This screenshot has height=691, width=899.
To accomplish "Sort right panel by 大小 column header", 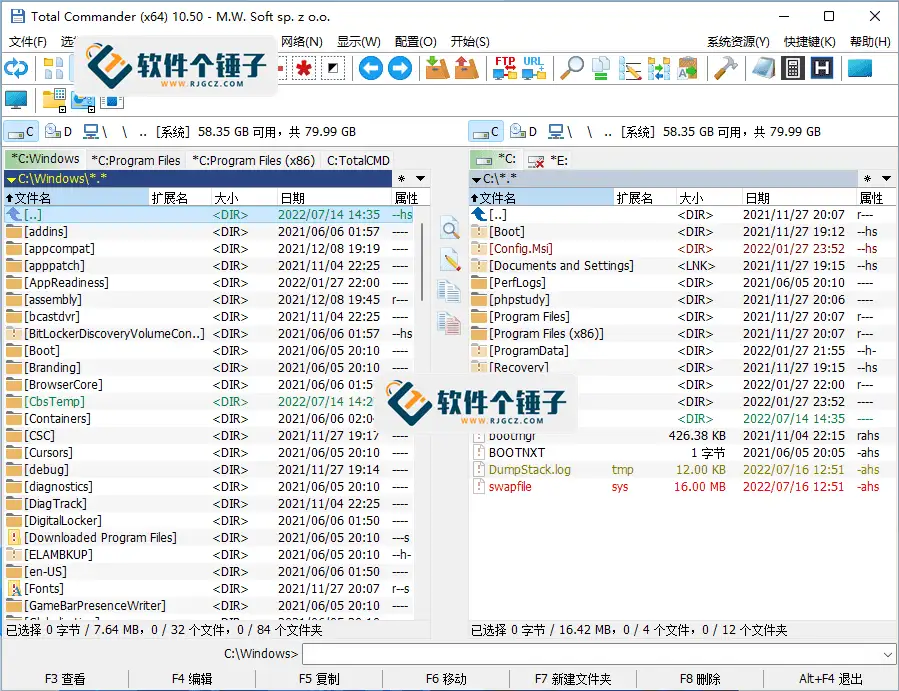I will 709,198.
